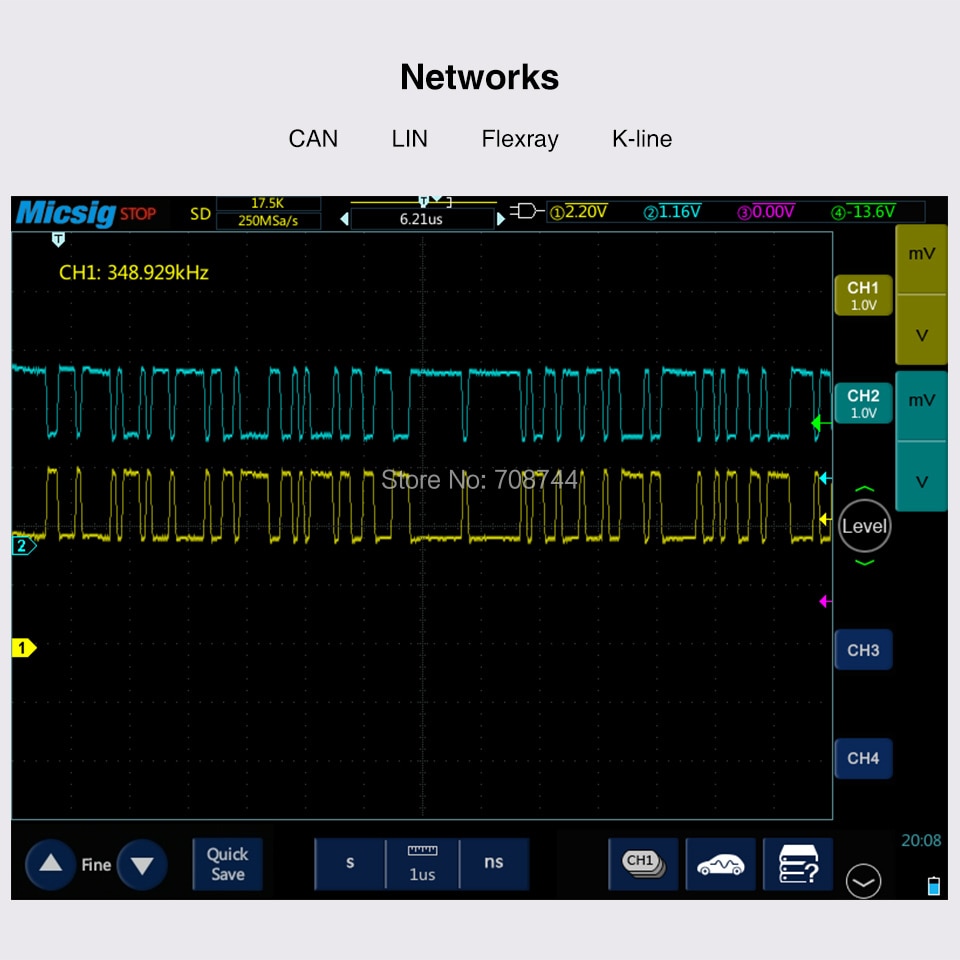The height and width of the screenshot is (960, 960).
Task: Enable the CH3 channel
Action: (x=863, y=651)
